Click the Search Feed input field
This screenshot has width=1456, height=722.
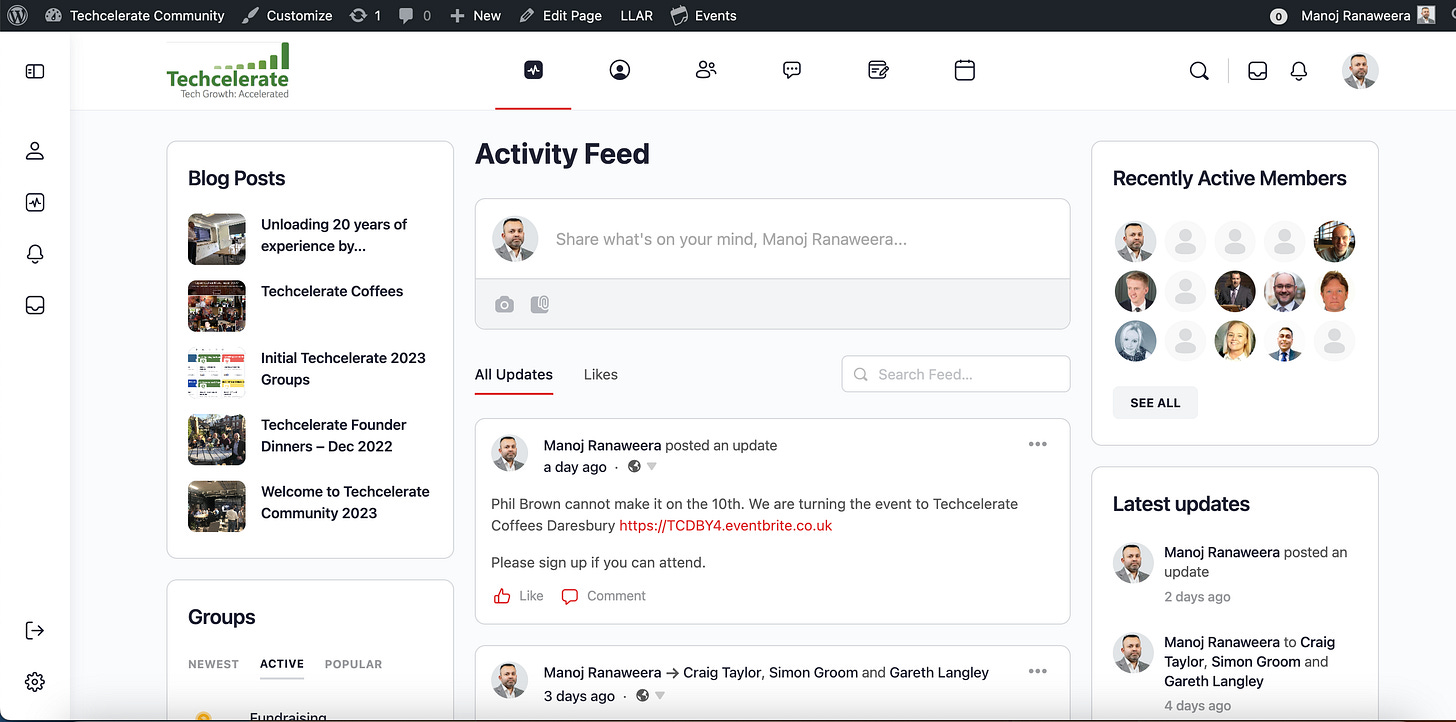[x=956, y=374]
